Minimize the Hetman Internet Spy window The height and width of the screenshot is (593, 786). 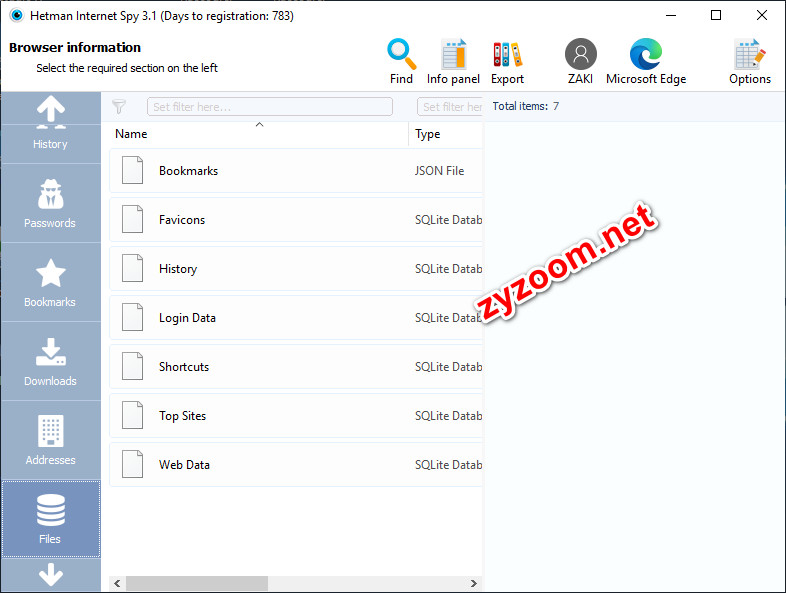(x=671, y=16)
